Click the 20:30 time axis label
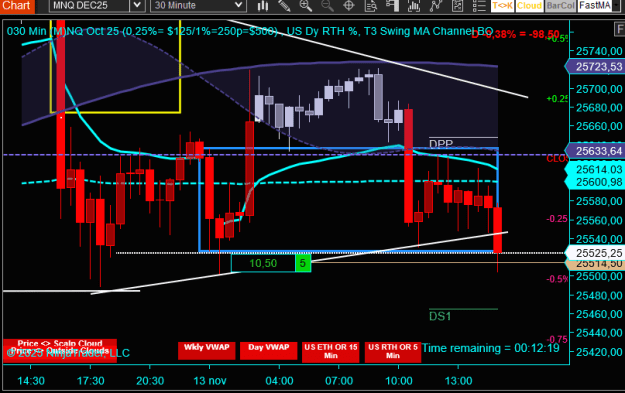The image size is (625, 393). click(x=150, y=381)
